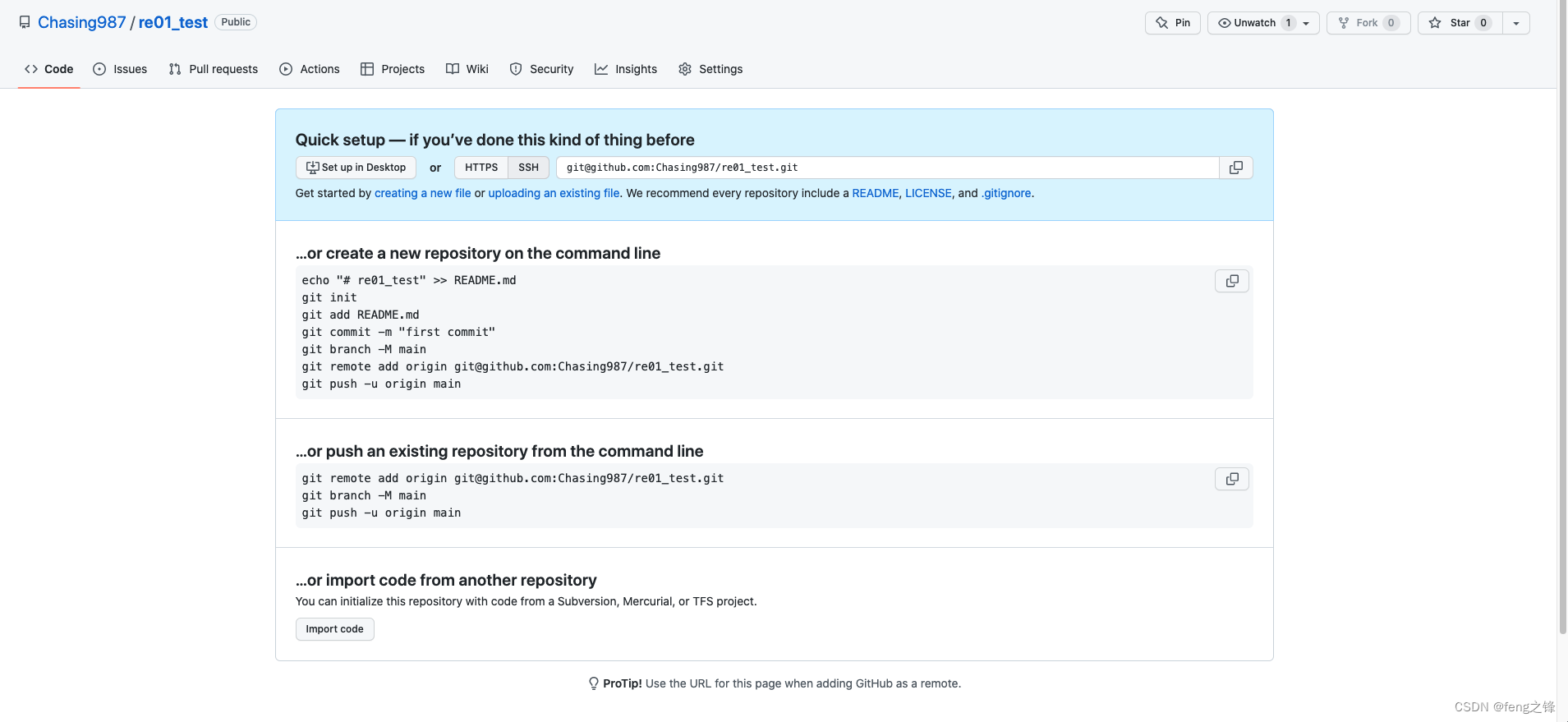Open repository Settings tab

(710, 69)
